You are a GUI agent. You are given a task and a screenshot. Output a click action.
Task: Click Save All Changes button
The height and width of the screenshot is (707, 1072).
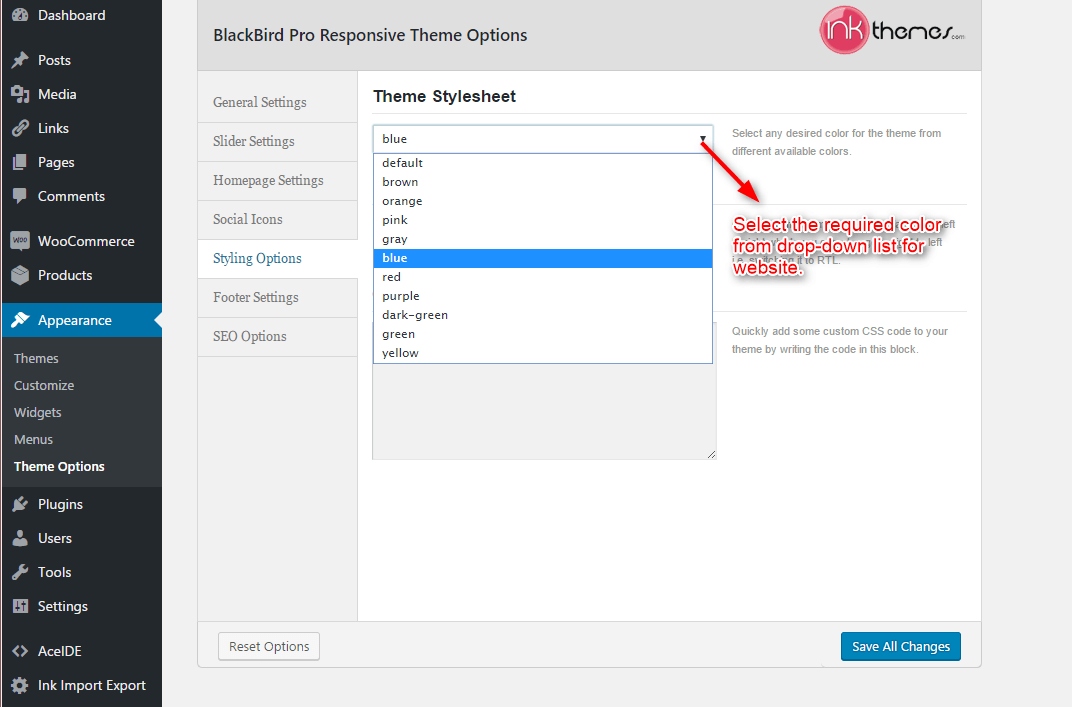(900, 646)
